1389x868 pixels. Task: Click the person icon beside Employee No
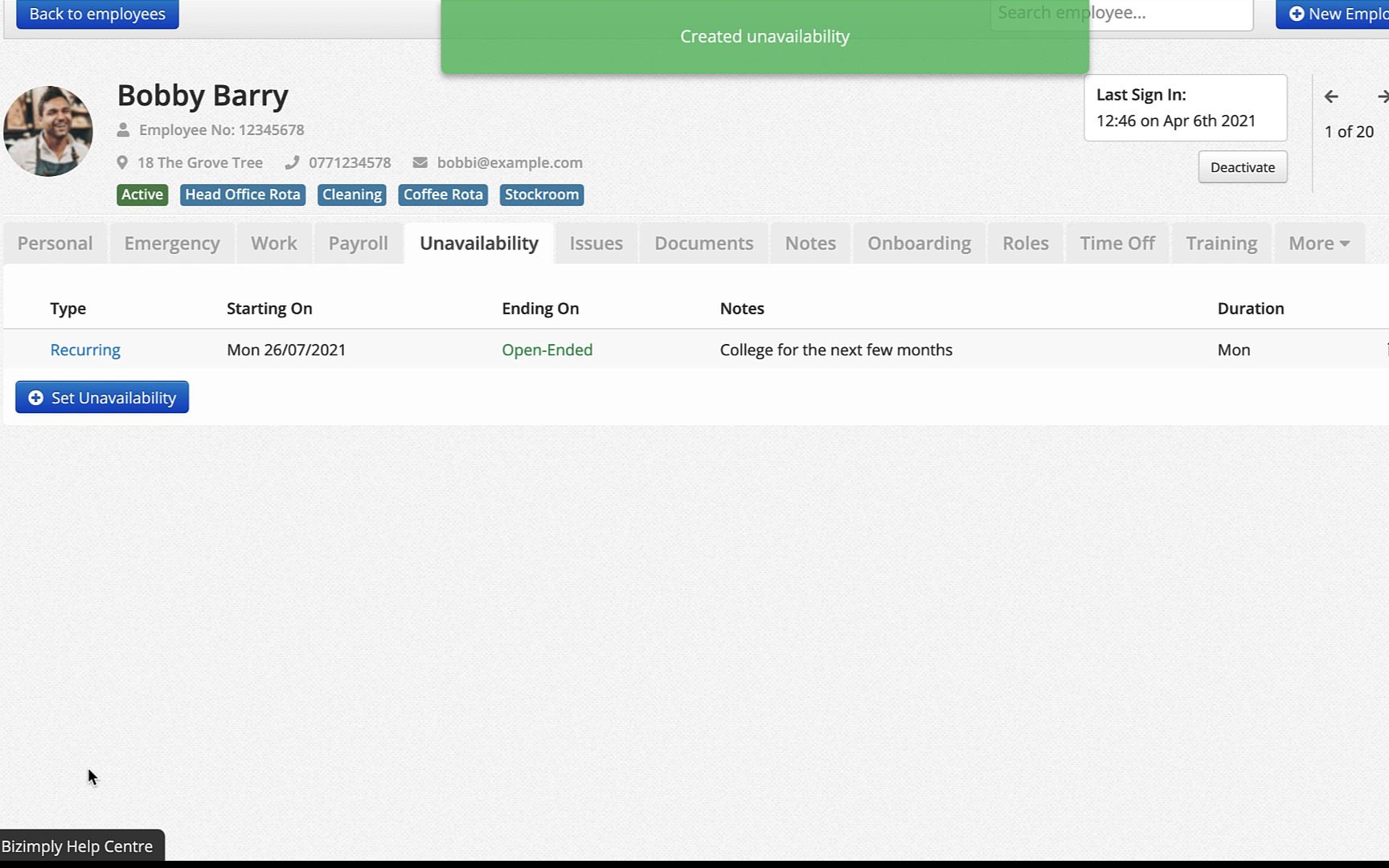point(123,130)
